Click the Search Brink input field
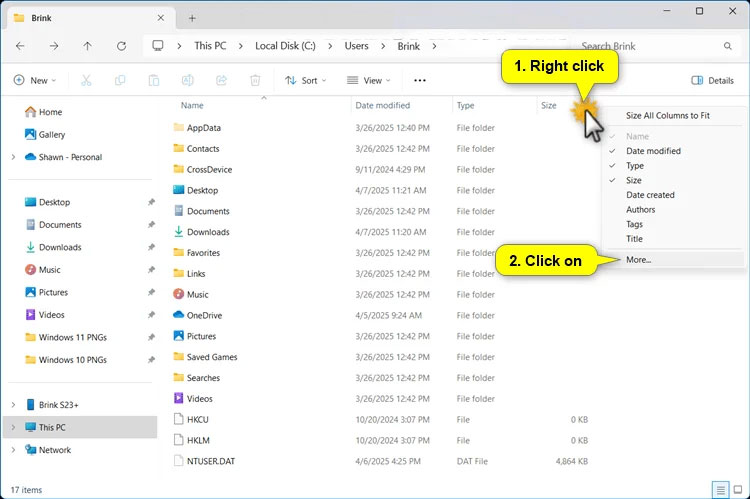 [x=650, y=46]
